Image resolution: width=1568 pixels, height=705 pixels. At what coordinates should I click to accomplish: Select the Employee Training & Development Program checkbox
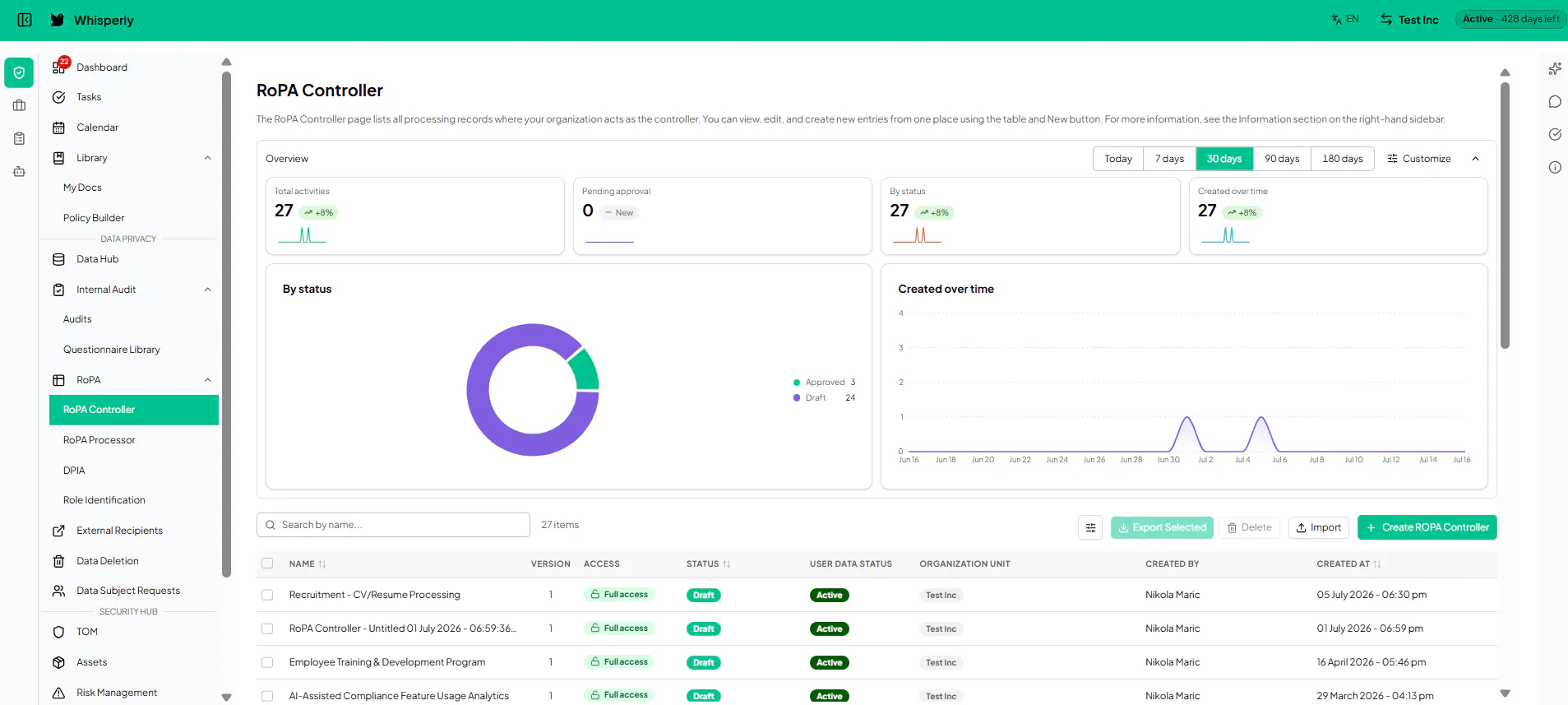coord(267,662)
